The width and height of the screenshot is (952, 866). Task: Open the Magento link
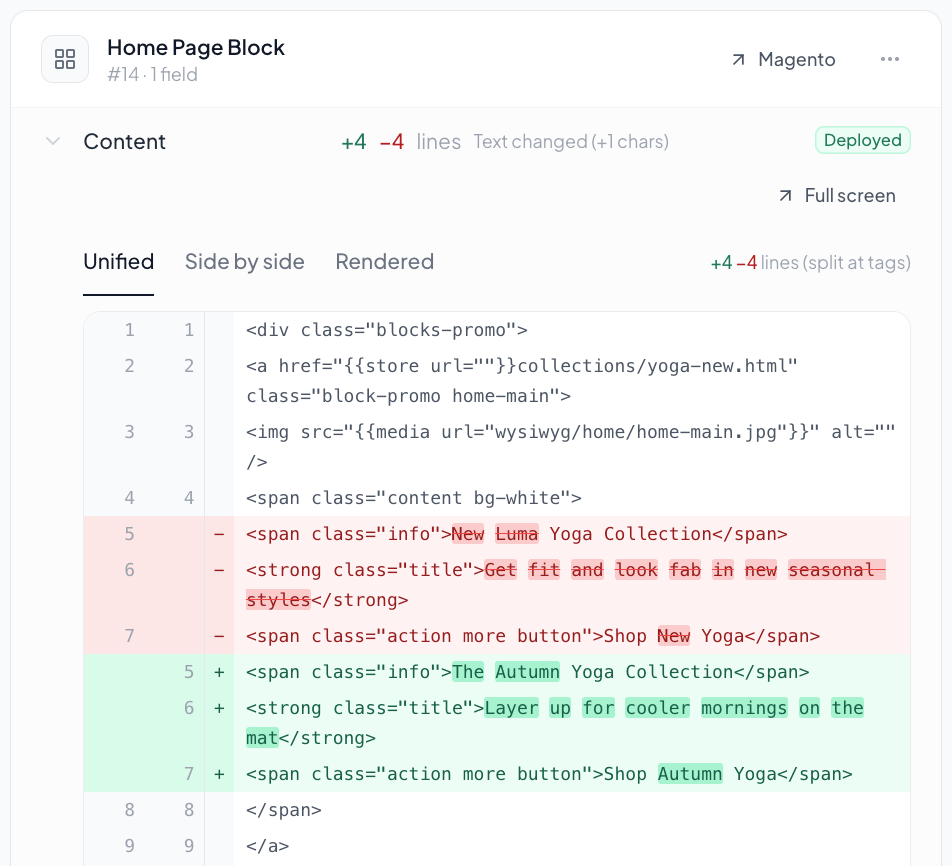pos(783,60)
